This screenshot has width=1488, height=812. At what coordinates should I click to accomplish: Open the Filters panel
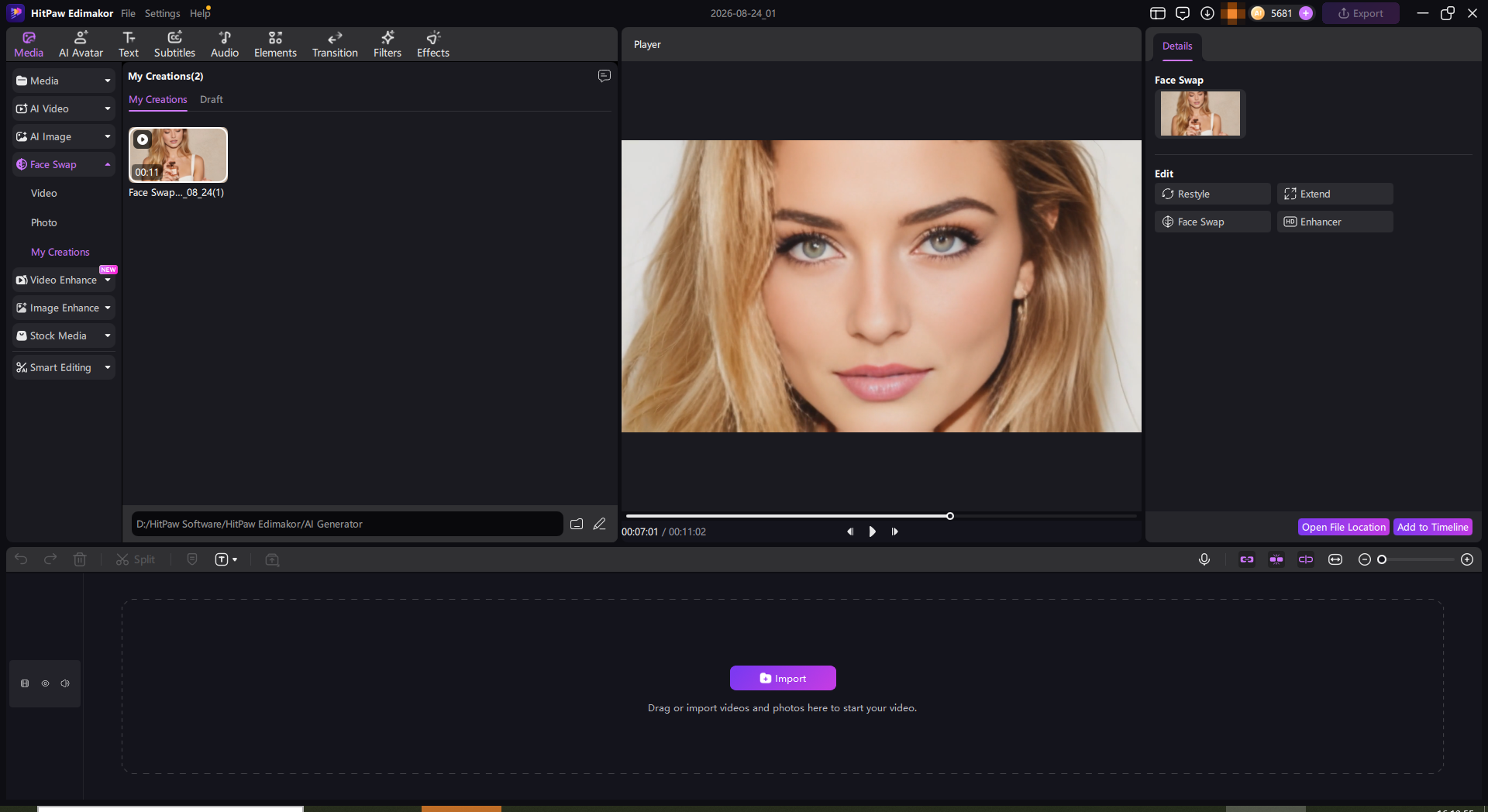387,44
